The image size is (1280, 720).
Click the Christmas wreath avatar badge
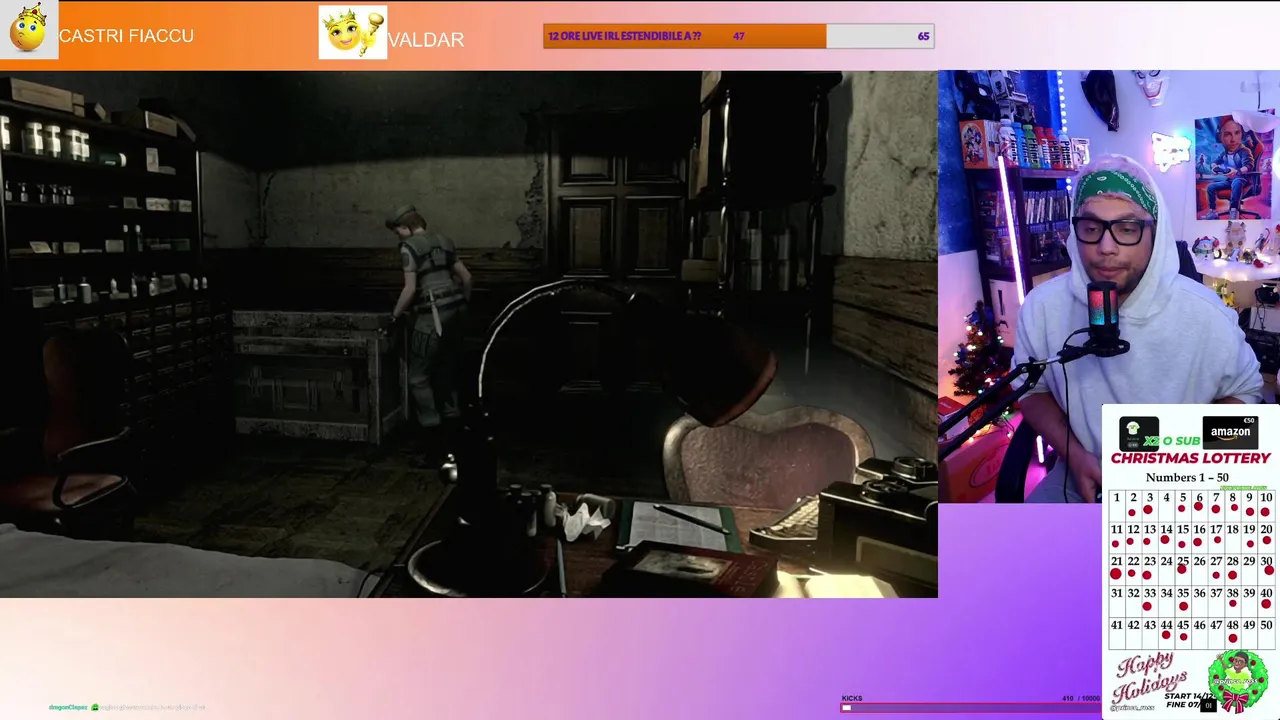(x=1238, y=683)
